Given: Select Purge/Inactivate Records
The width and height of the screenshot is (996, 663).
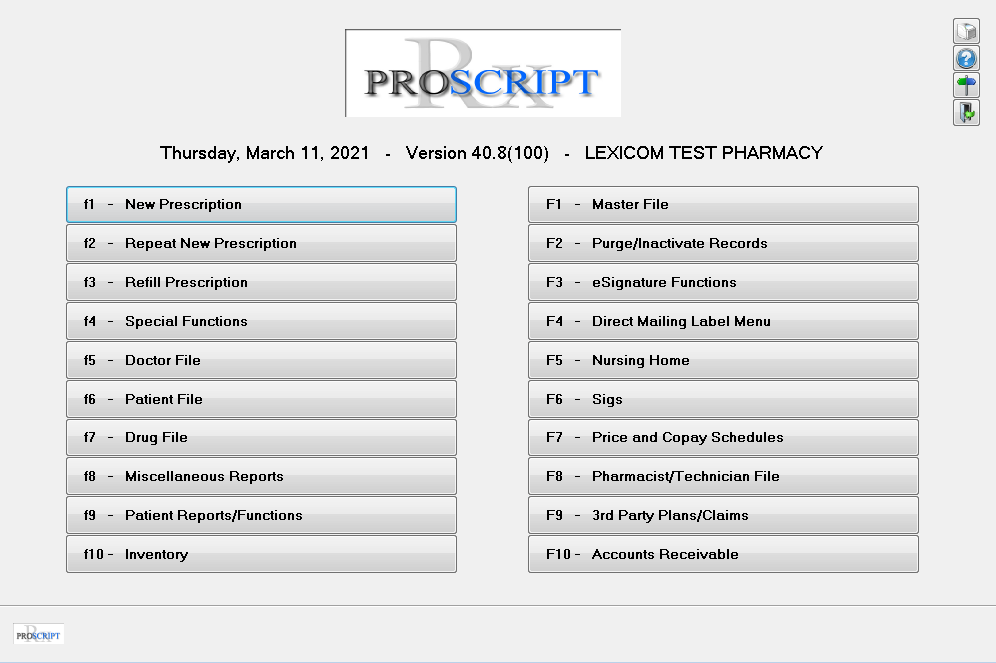Looking at the screenshot, I should click(x=722, y=243).
